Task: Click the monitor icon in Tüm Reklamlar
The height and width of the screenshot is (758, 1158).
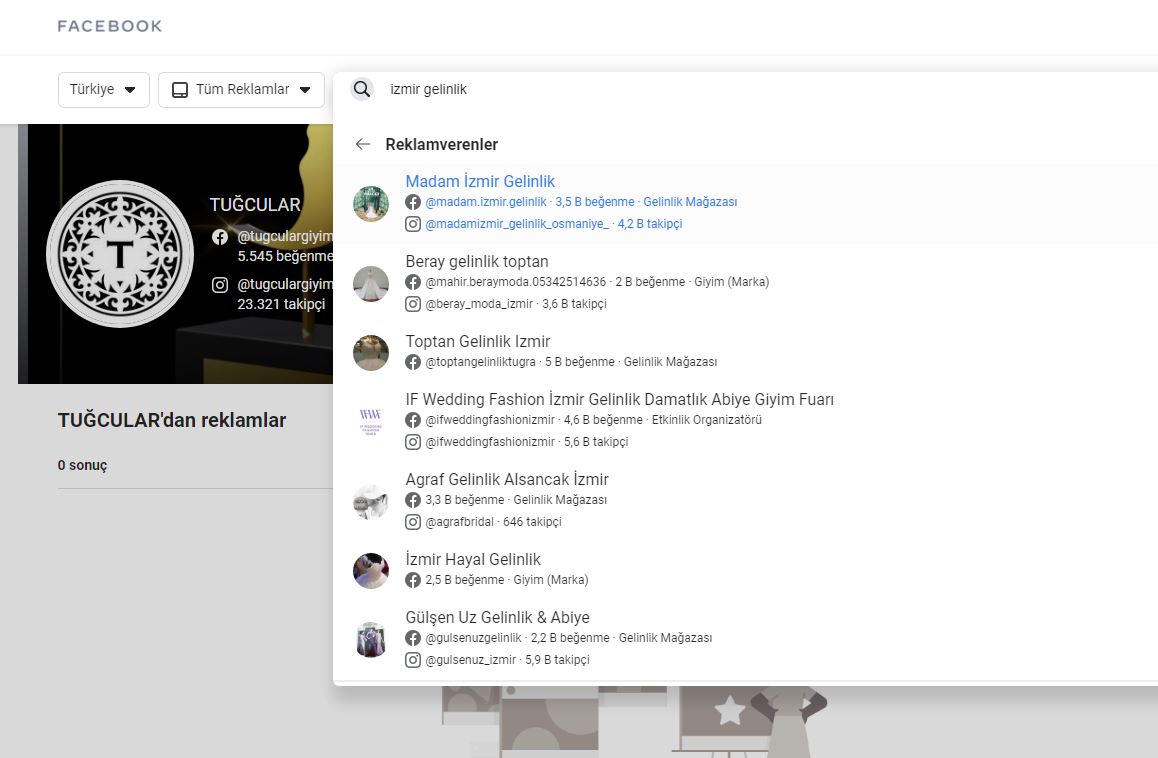Action: click(179, 89)
